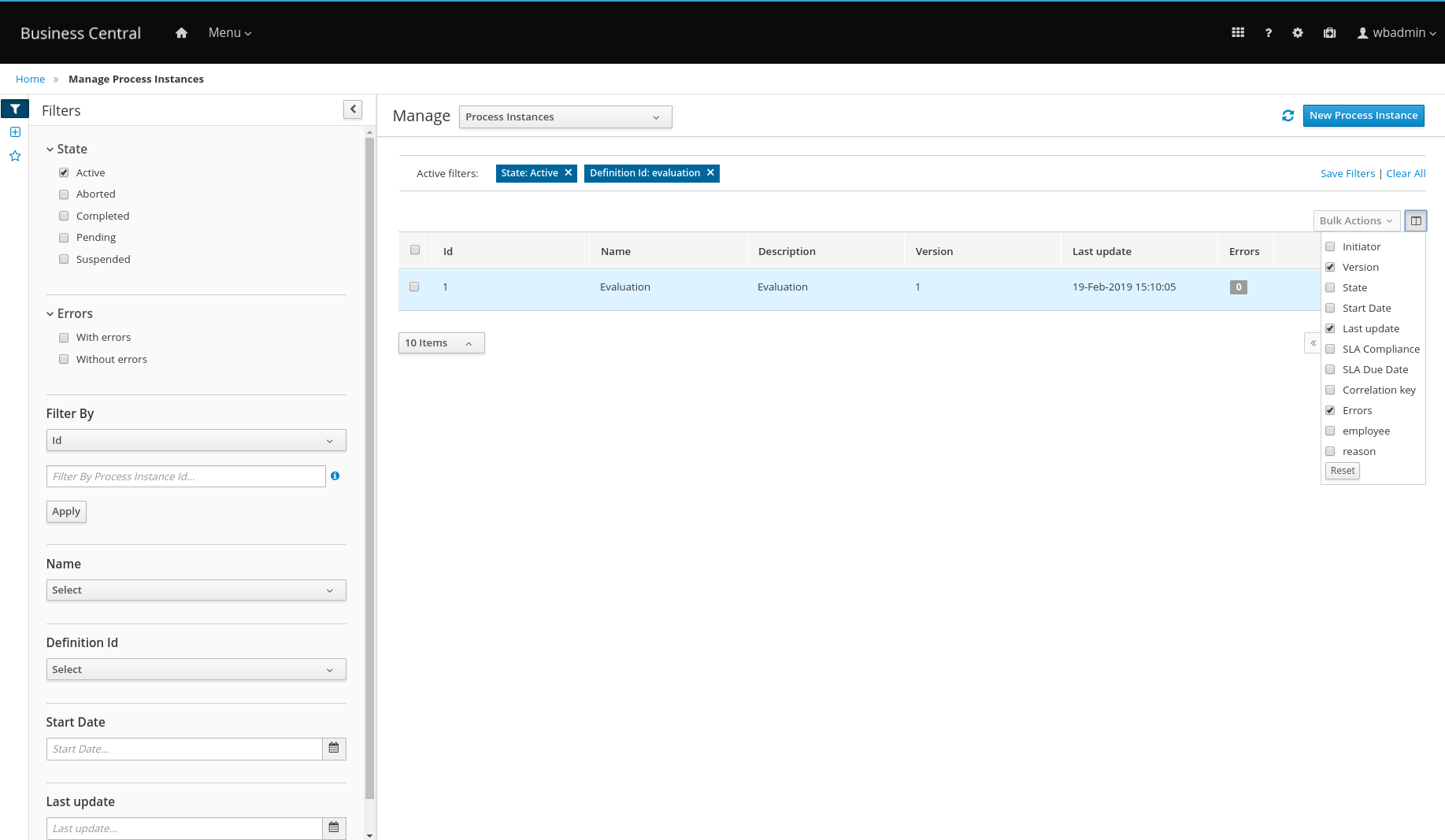Click the New Process Instance button
Screen dimensions: 1445x840
tap(1363, 116)
